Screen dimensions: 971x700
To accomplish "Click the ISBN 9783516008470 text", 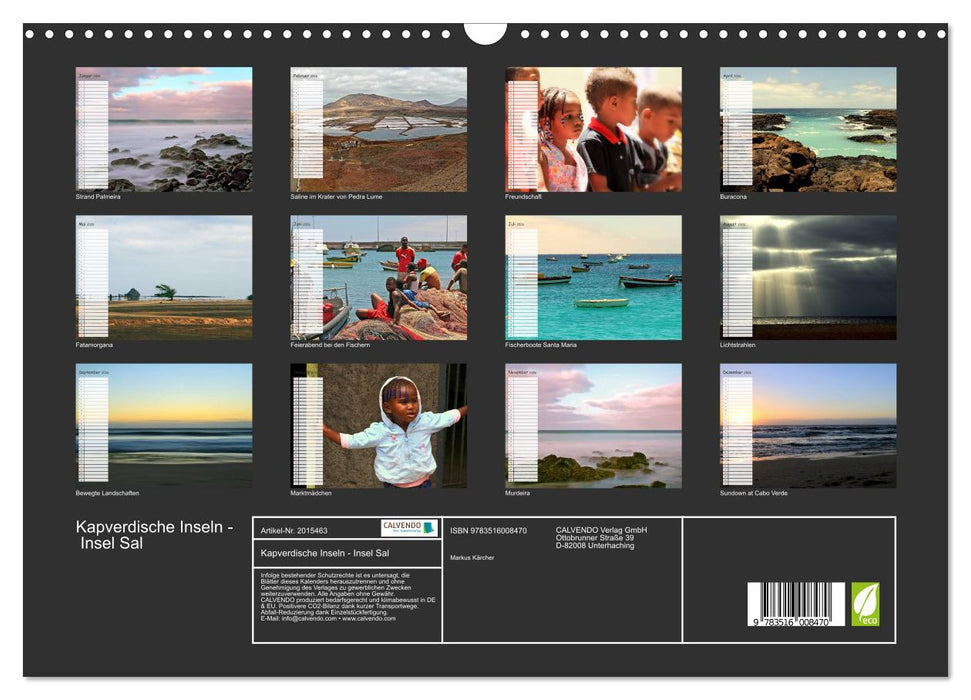I will pos(488,530).
